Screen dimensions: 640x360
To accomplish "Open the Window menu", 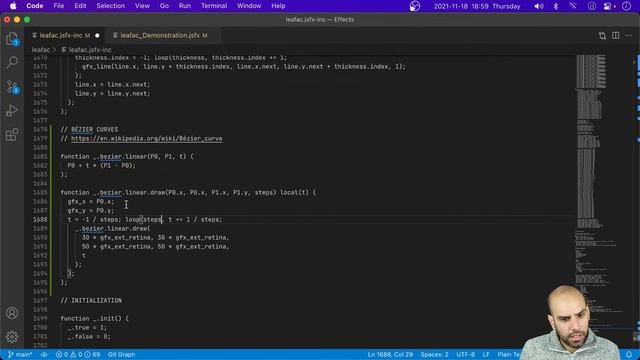I will coord(249,6).
